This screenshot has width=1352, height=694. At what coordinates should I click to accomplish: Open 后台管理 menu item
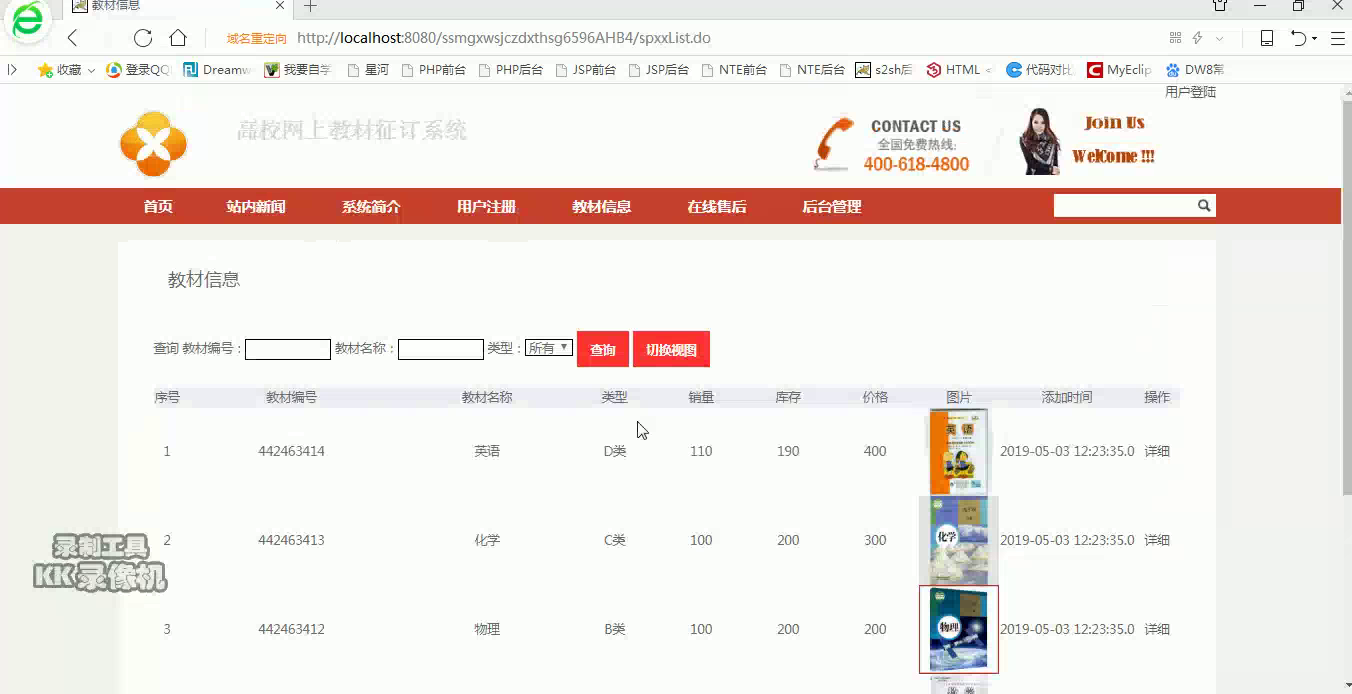click(x=832, y=207)
